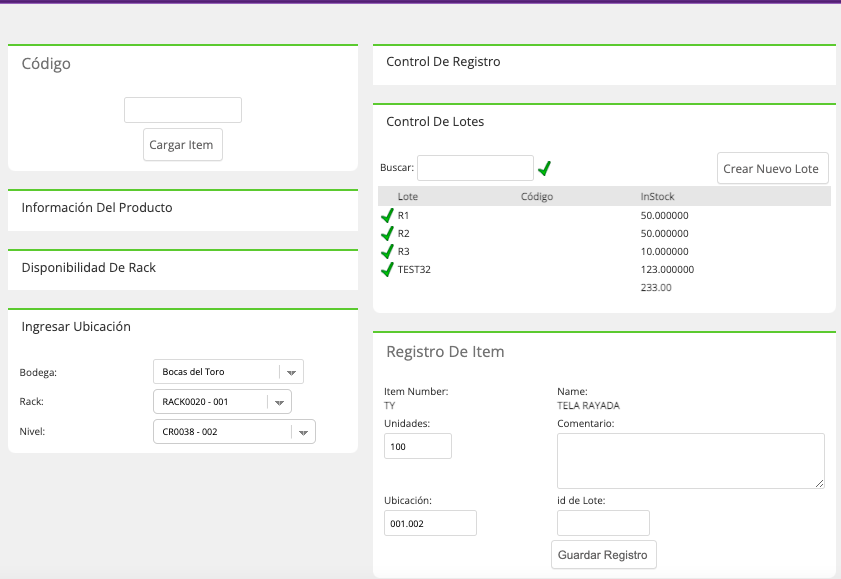Image resolution: width=841 pixels, height=579 pixels.
Task: Click the TELA RAYADA item name
Action: click(588, 406)
